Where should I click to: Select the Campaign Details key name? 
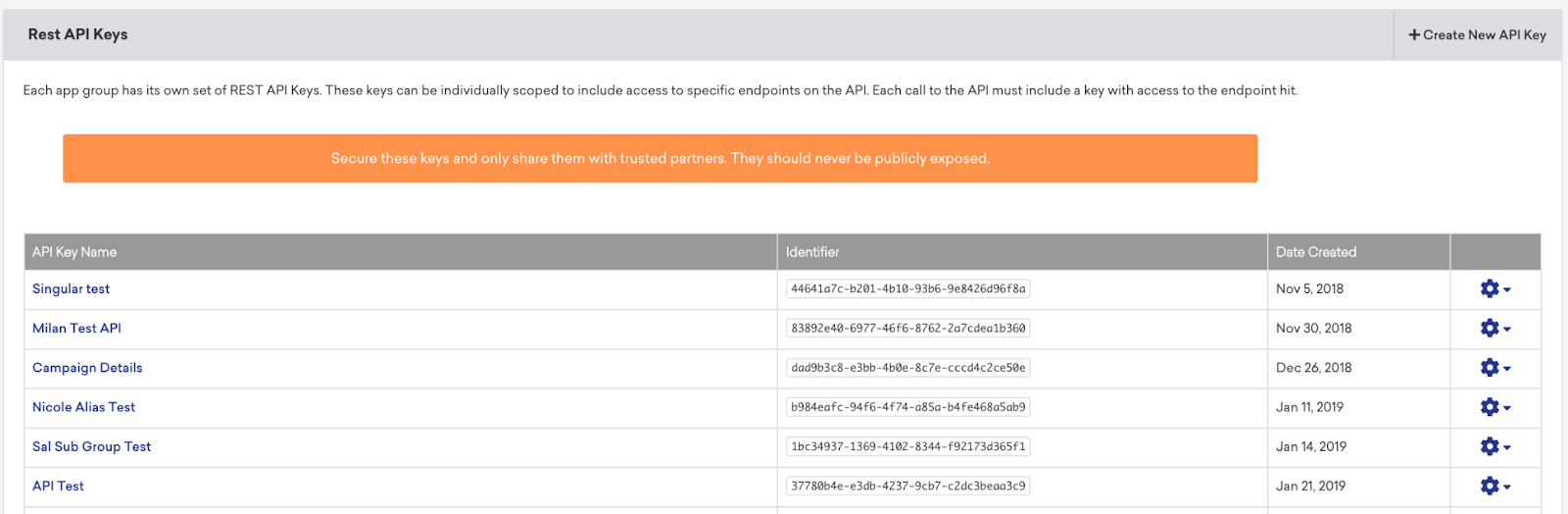(87, 368)
